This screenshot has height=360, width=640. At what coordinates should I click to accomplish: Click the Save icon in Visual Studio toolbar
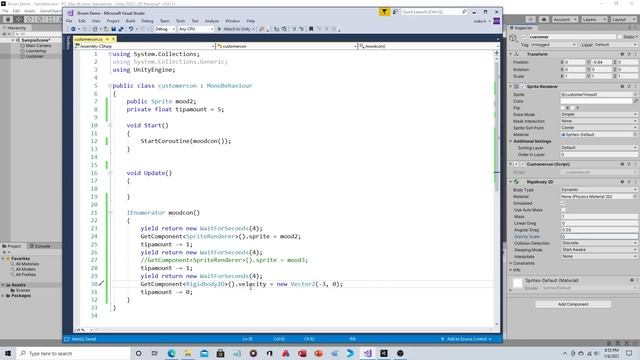[x=113, y=29]
